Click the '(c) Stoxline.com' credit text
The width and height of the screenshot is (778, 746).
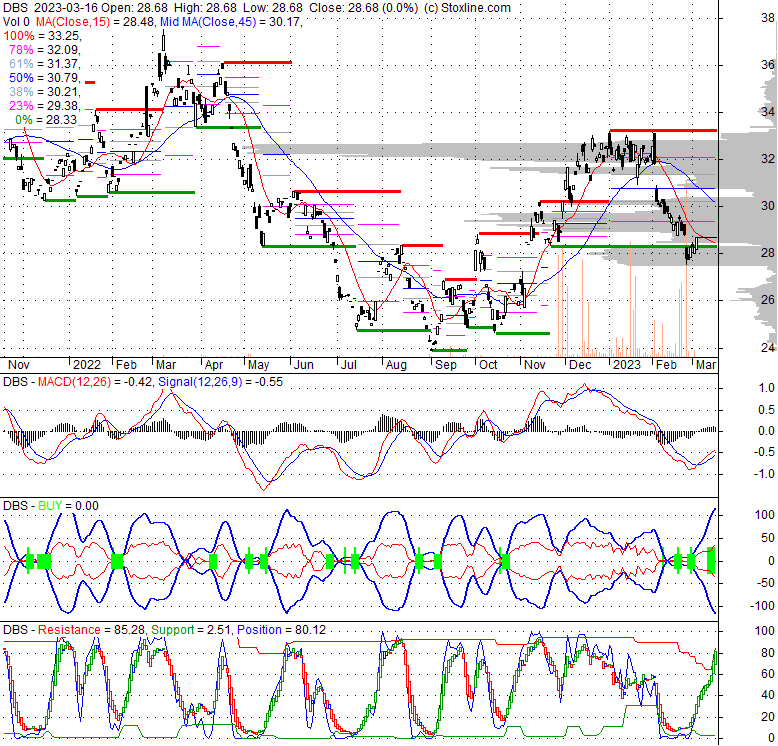click(467, 8)
